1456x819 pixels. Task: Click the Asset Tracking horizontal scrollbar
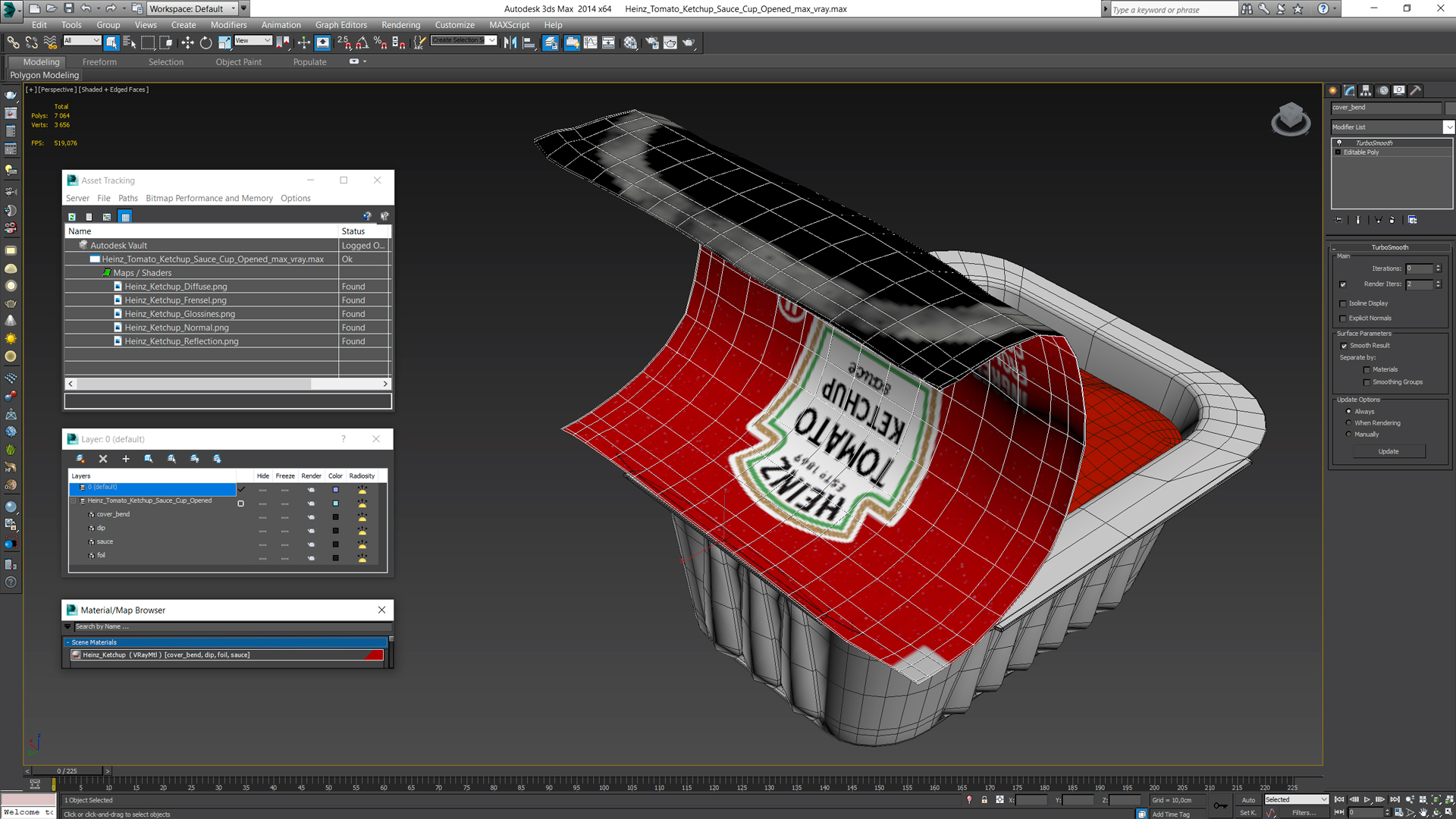pos(227,384)
